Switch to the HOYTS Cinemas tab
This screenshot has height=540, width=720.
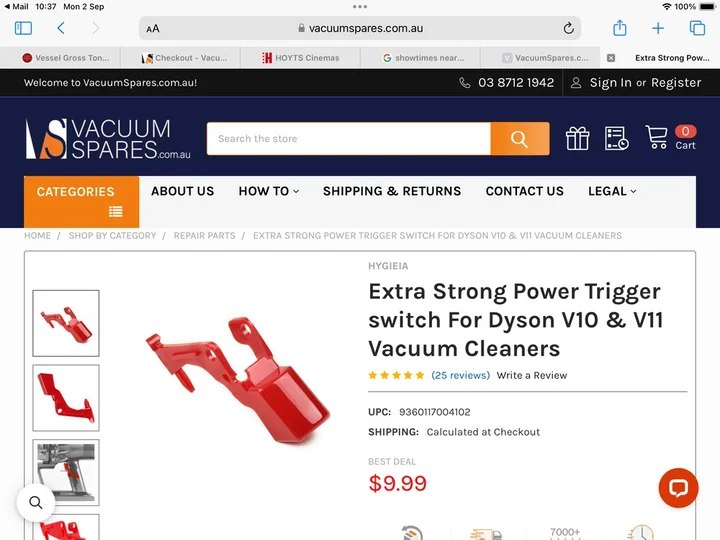[301, 58]
